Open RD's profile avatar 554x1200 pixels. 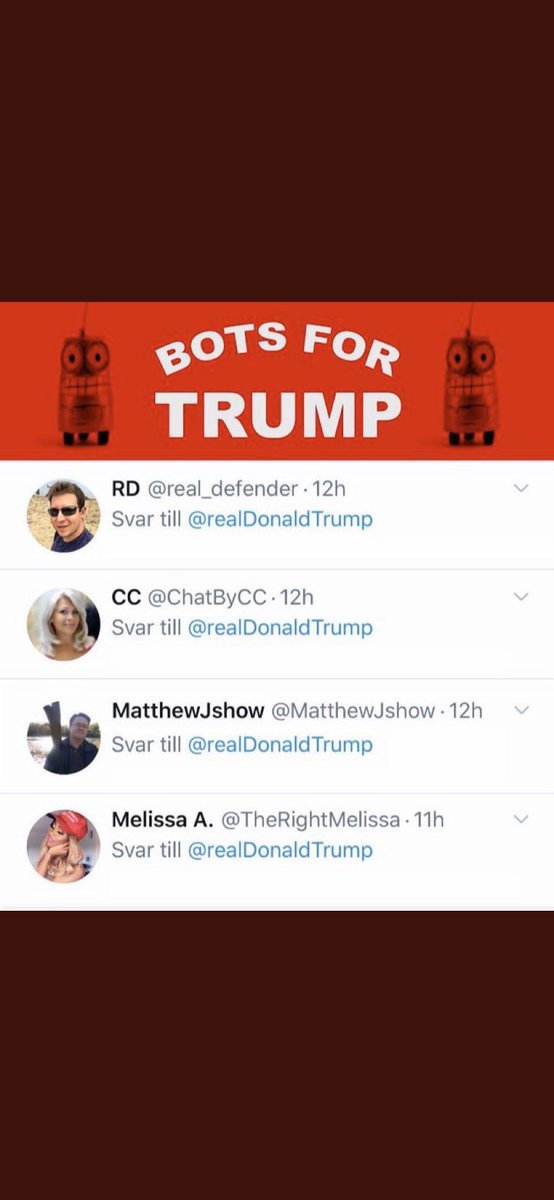pyautogui.click(x=63, y=515)
